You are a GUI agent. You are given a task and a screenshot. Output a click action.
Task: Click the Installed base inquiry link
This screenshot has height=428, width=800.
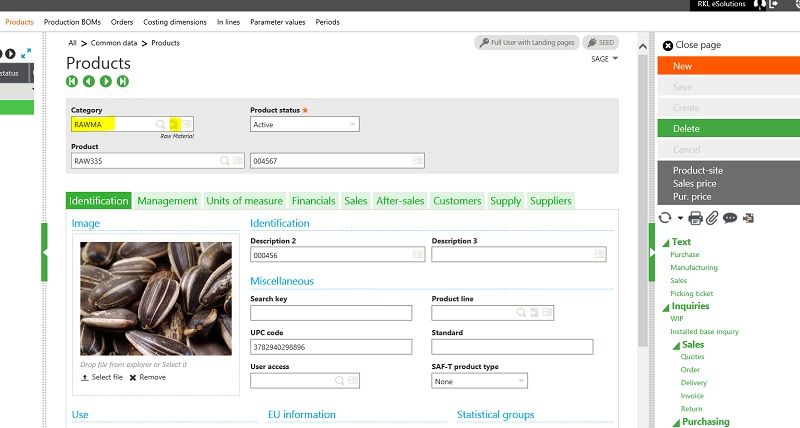(704, 331)
